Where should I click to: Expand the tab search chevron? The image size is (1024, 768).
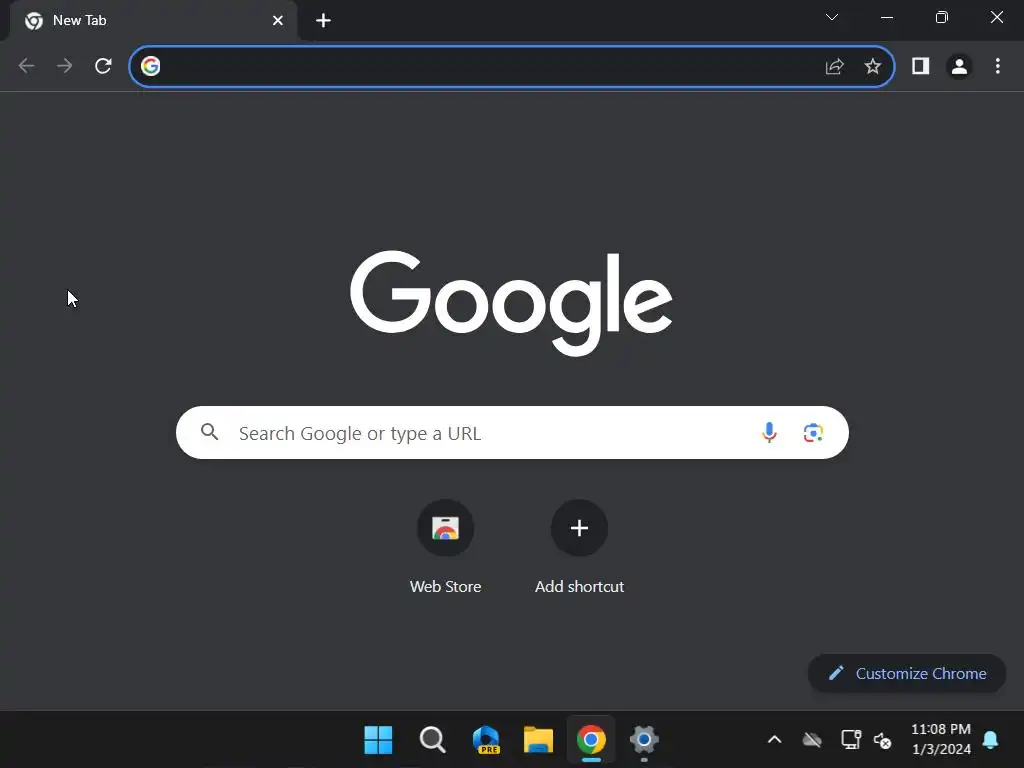coord(832,17)
